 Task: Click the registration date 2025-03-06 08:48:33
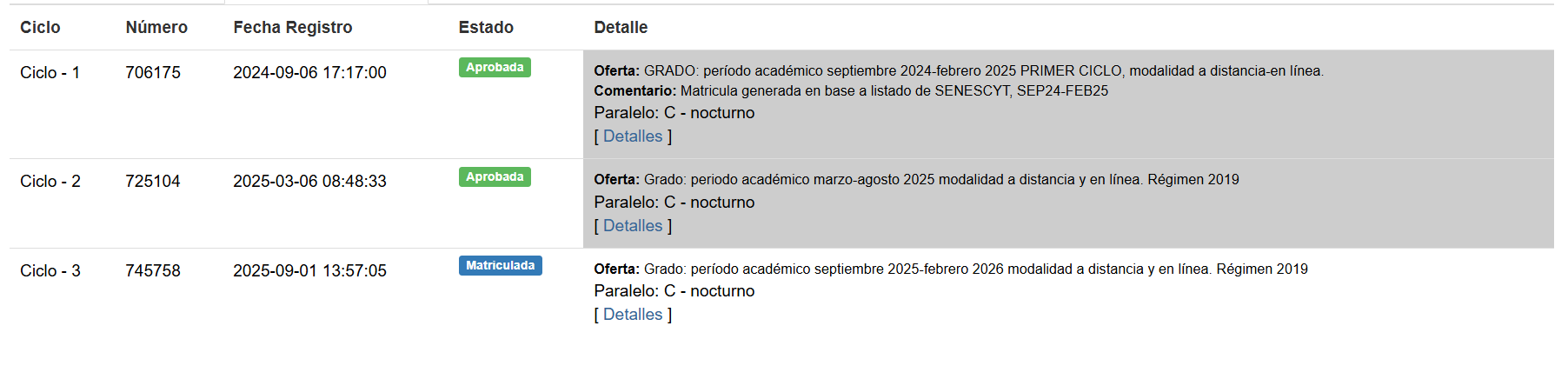[309, 182]
